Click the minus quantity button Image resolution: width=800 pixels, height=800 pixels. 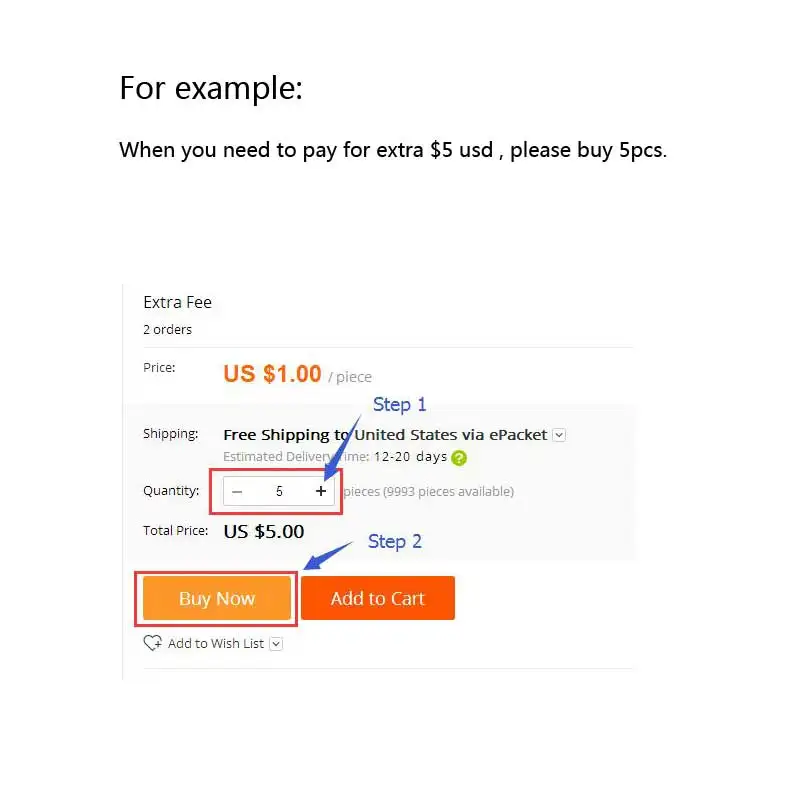pyautogui.click(x=237, y=491)
